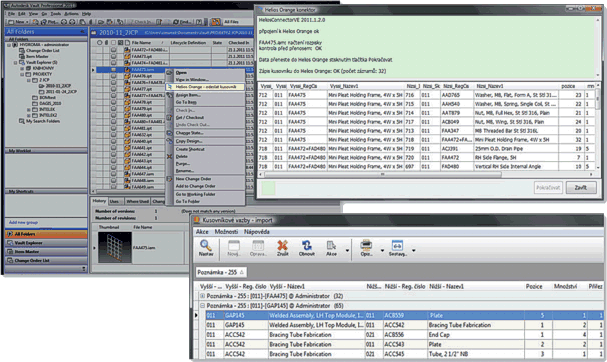This screenshot has height=362, width=607.
Task: Click the Vault Explorer icon in bottom navigation
Action: coord(10,243)
